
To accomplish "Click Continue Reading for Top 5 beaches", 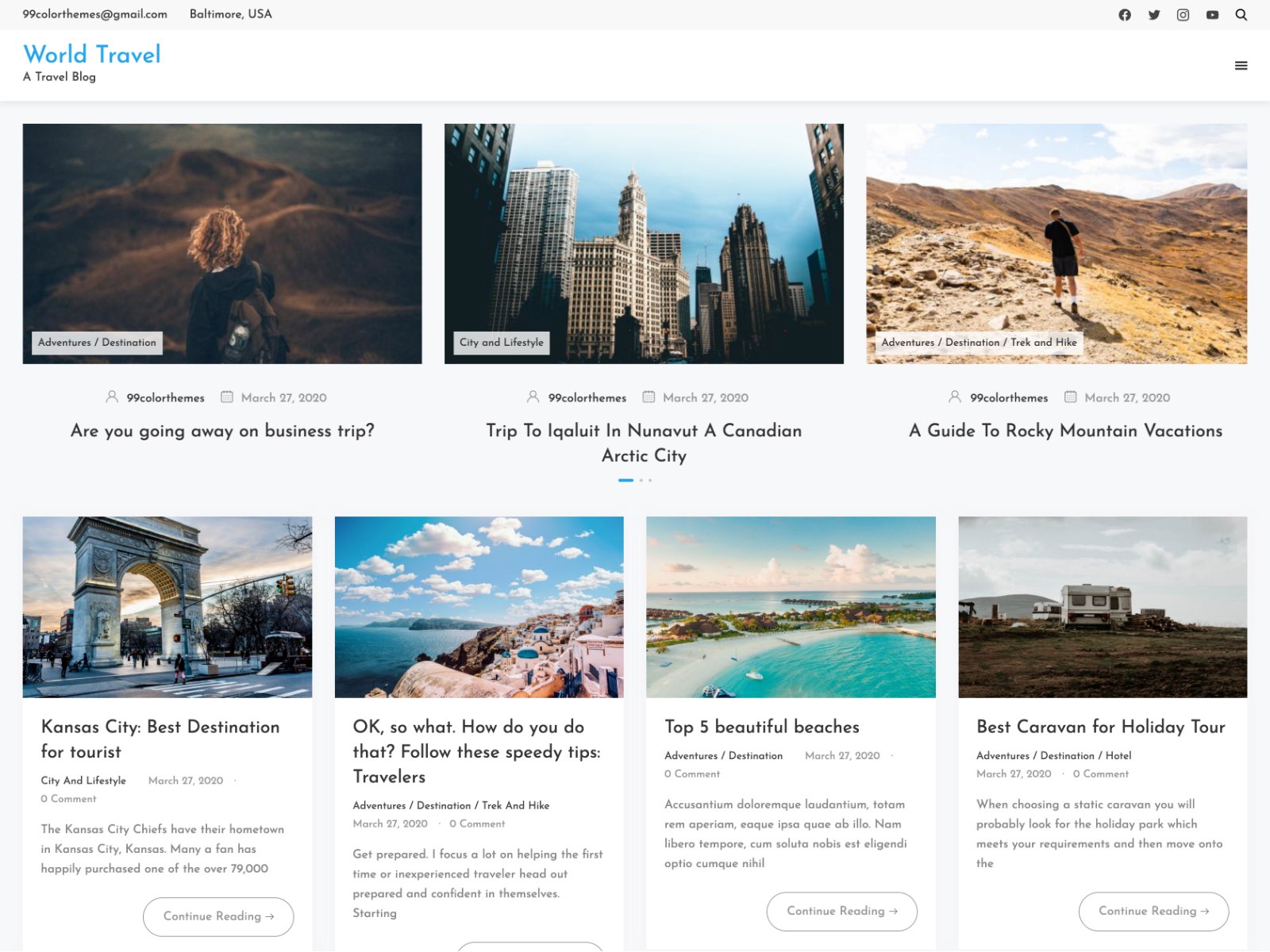I will [841, 911].
